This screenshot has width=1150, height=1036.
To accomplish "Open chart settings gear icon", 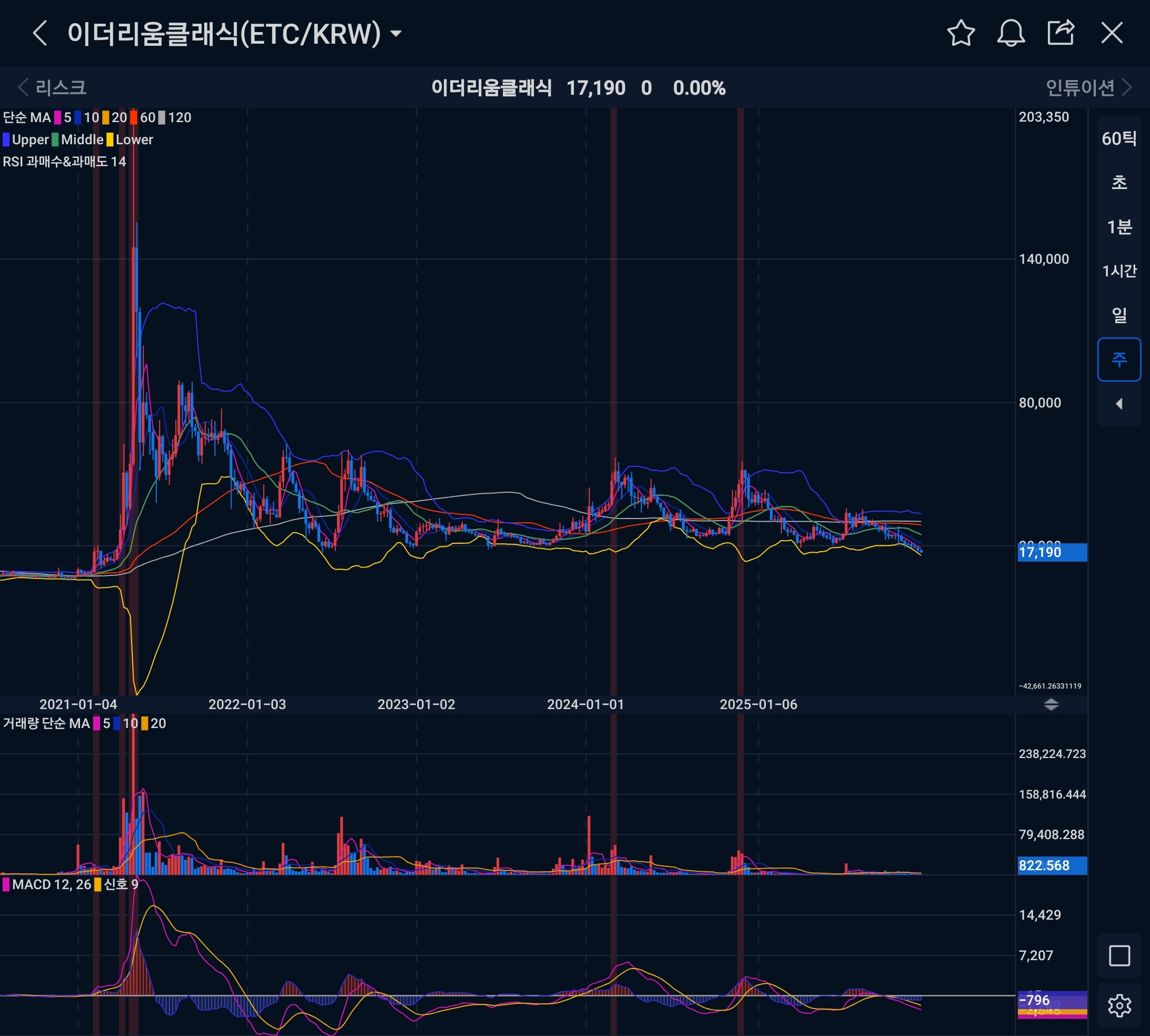I will [1119, 1006].
